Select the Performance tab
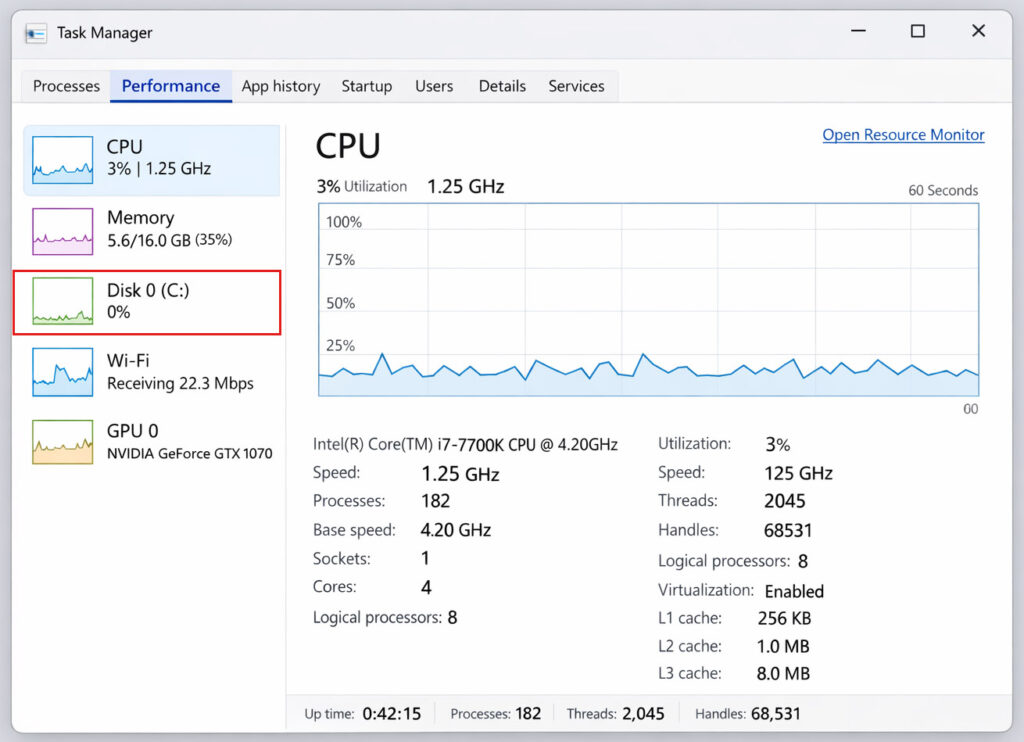 pos(171,86)
